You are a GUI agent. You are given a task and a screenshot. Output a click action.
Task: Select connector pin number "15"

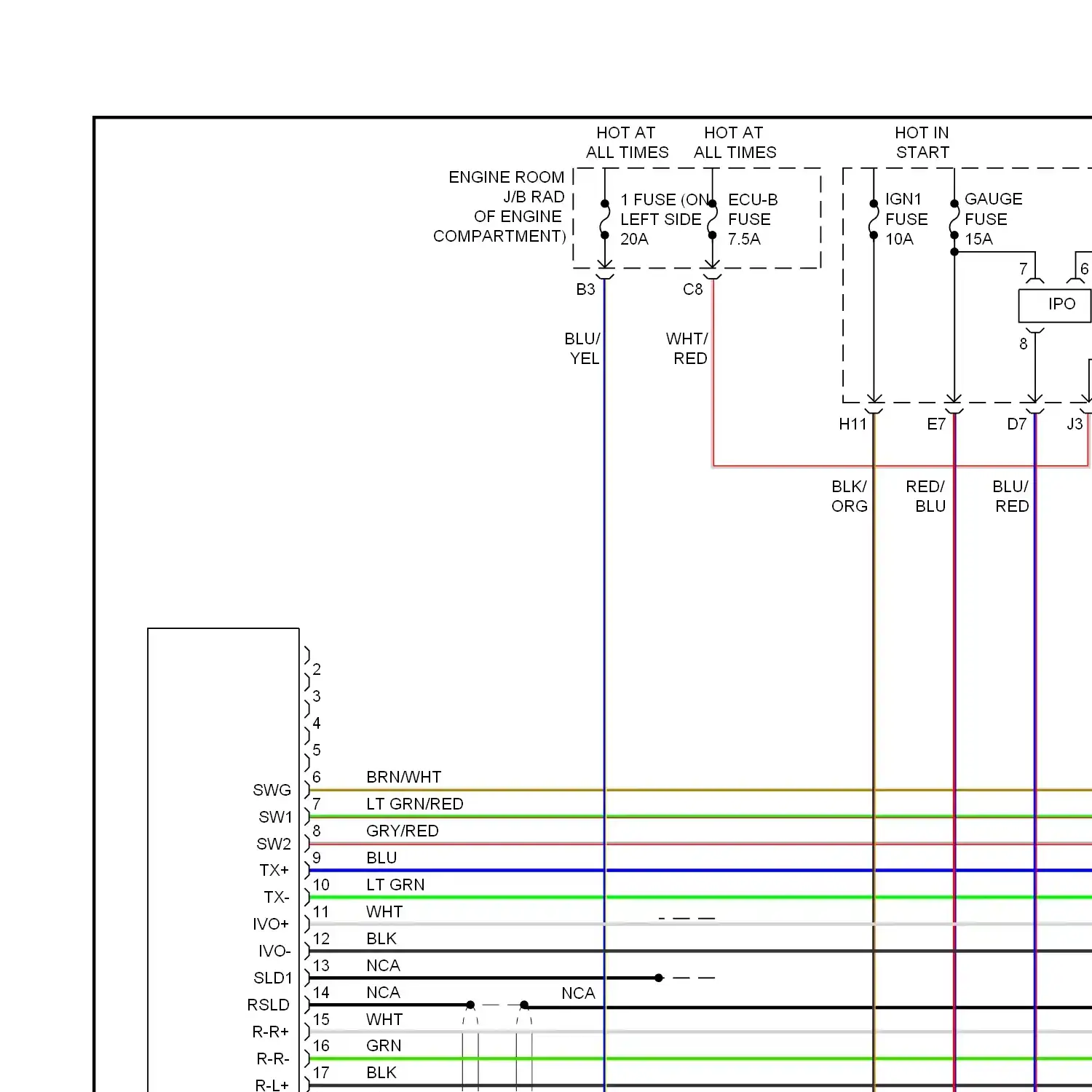[x=321, y=1020]
